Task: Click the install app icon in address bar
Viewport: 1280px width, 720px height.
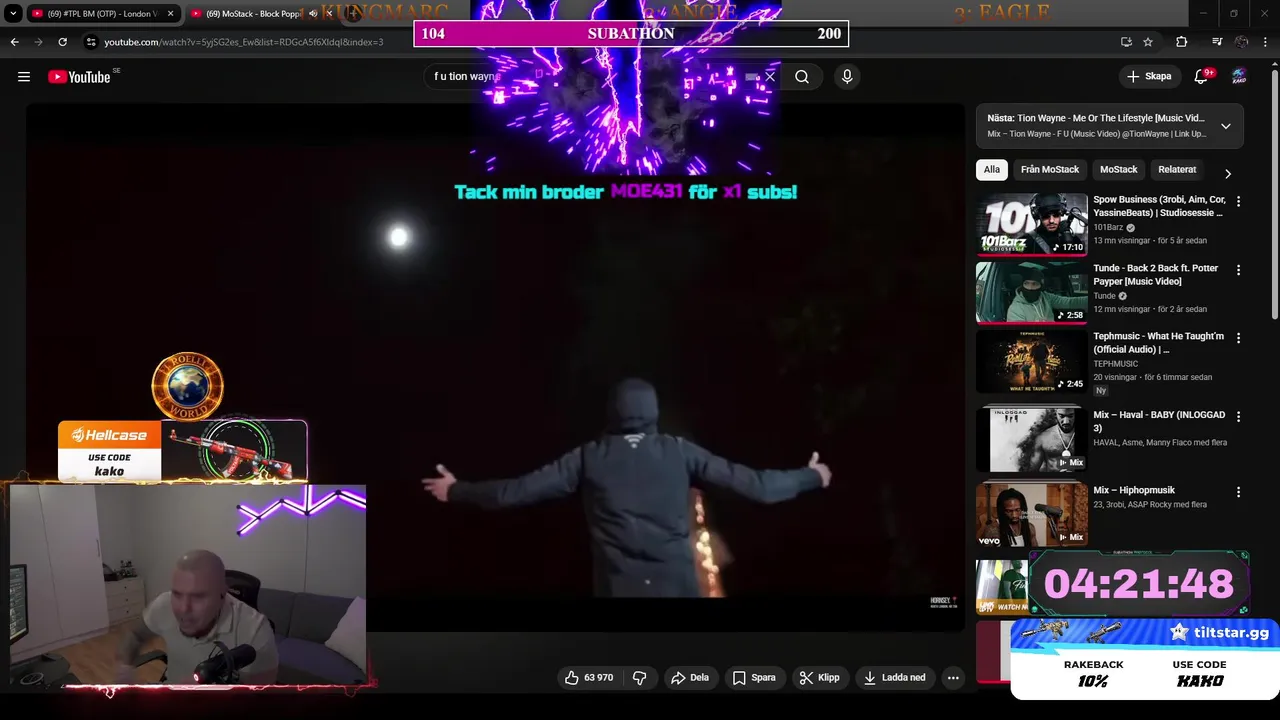Action: (x=1126, y=42)
